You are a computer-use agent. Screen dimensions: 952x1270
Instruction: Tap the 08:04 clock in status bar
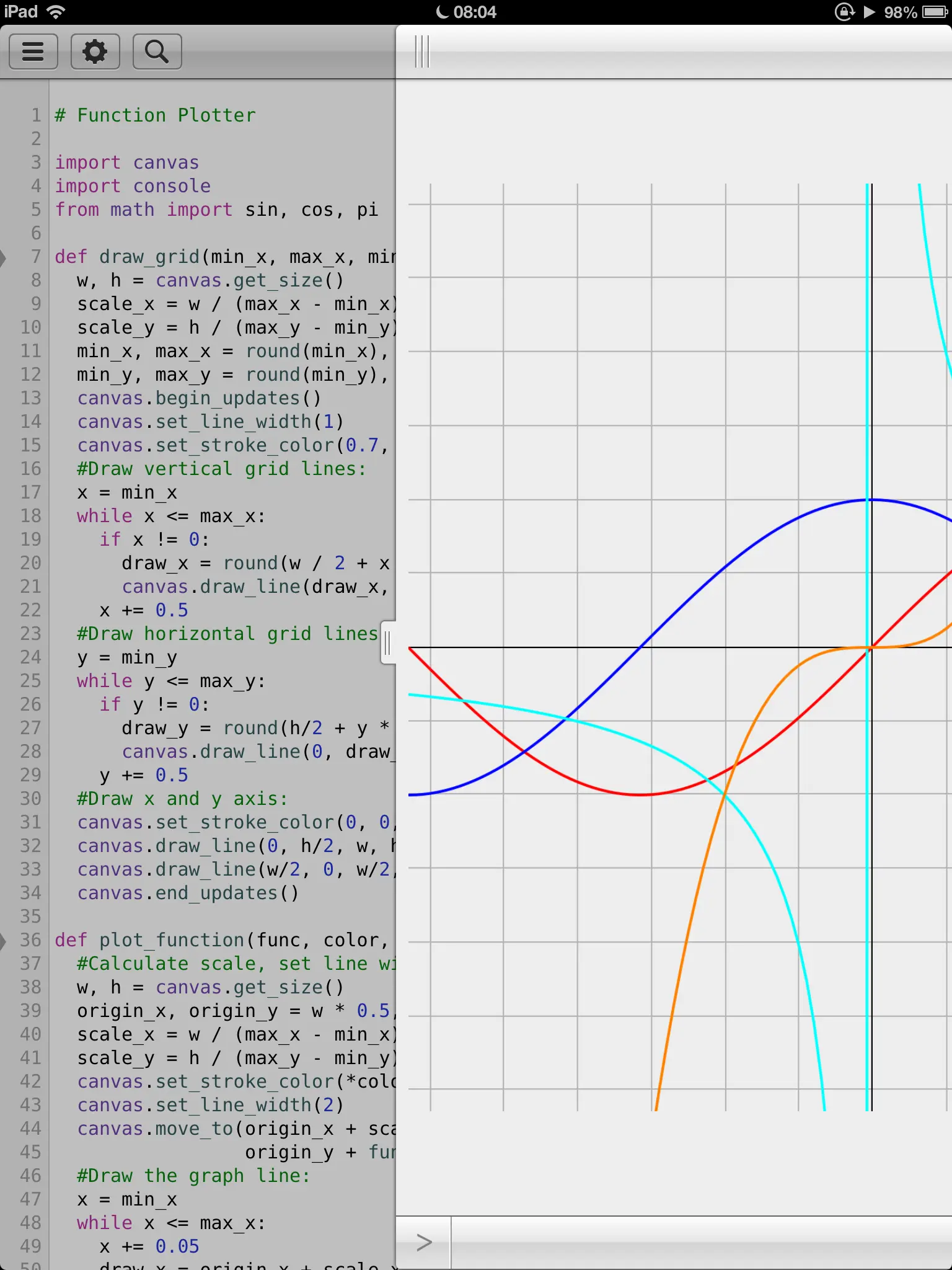(475, 12)
